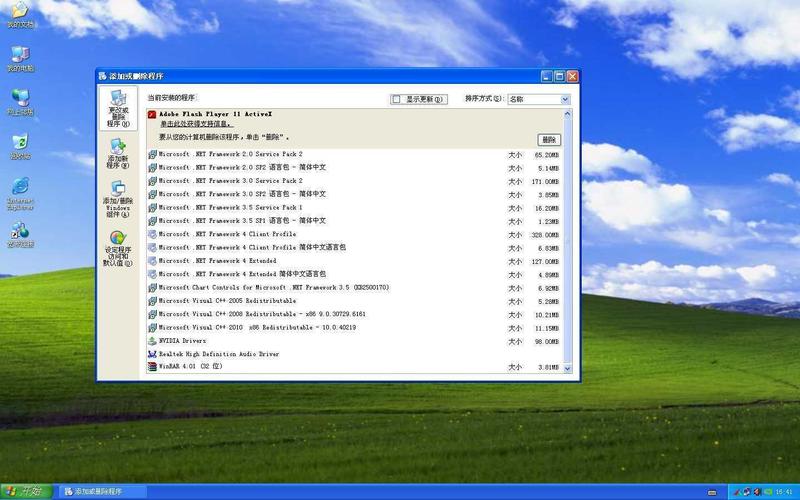Open the 排序方式 sort dropdown

(x=539, y=99)
